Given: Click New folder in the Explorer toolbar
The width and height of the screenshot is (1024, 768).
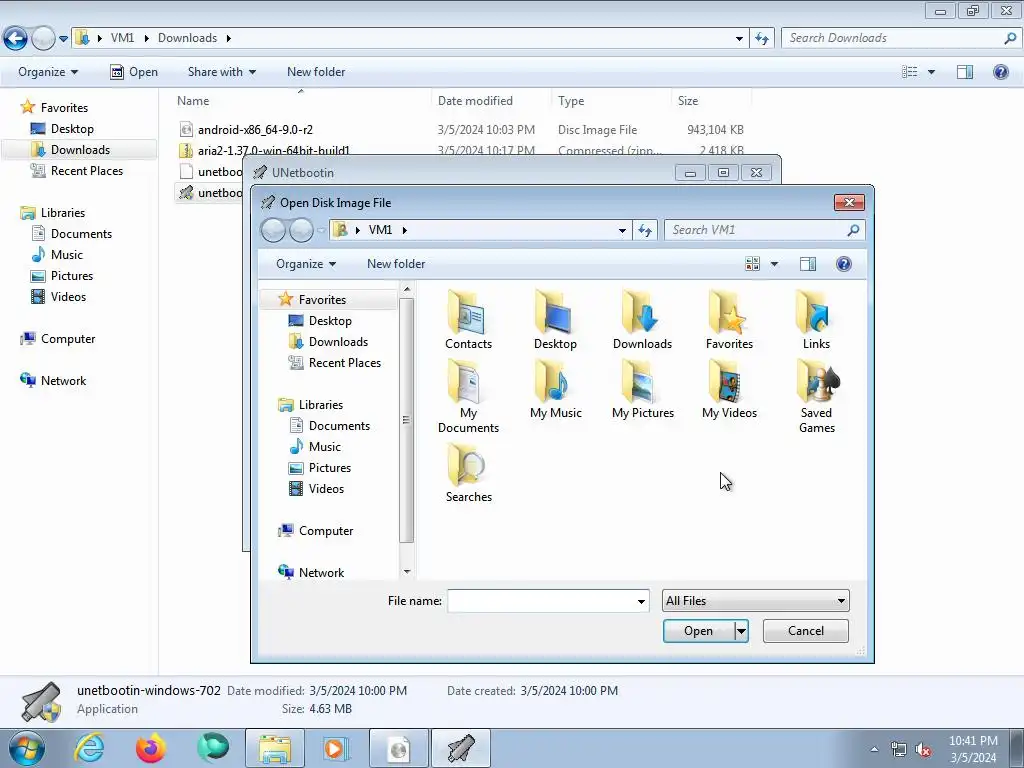Looking at the screenshot, I should (316, 72).
